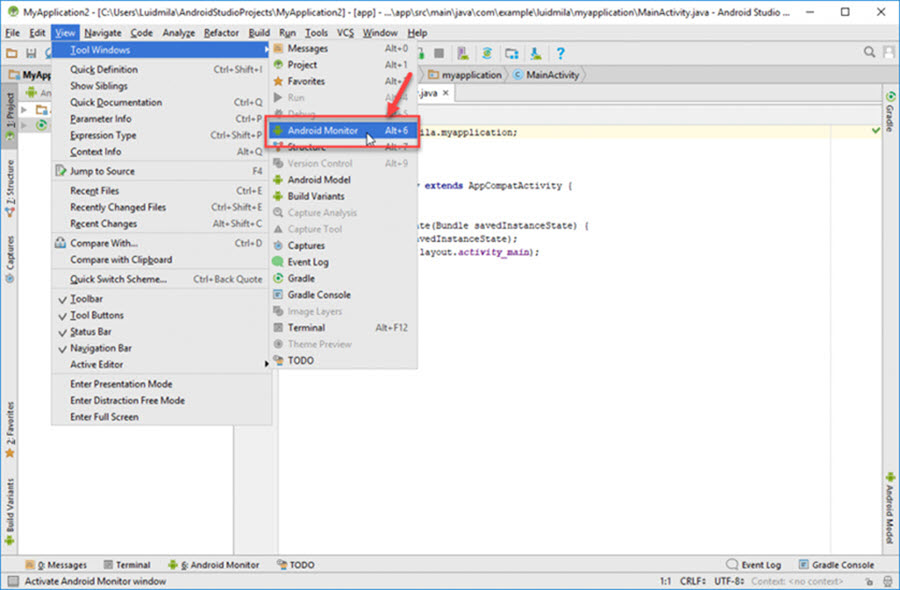Click the myapplication breadcrumb in navigation bar
The height and width of the screenshot is (590, 900).
click(465, 75)
